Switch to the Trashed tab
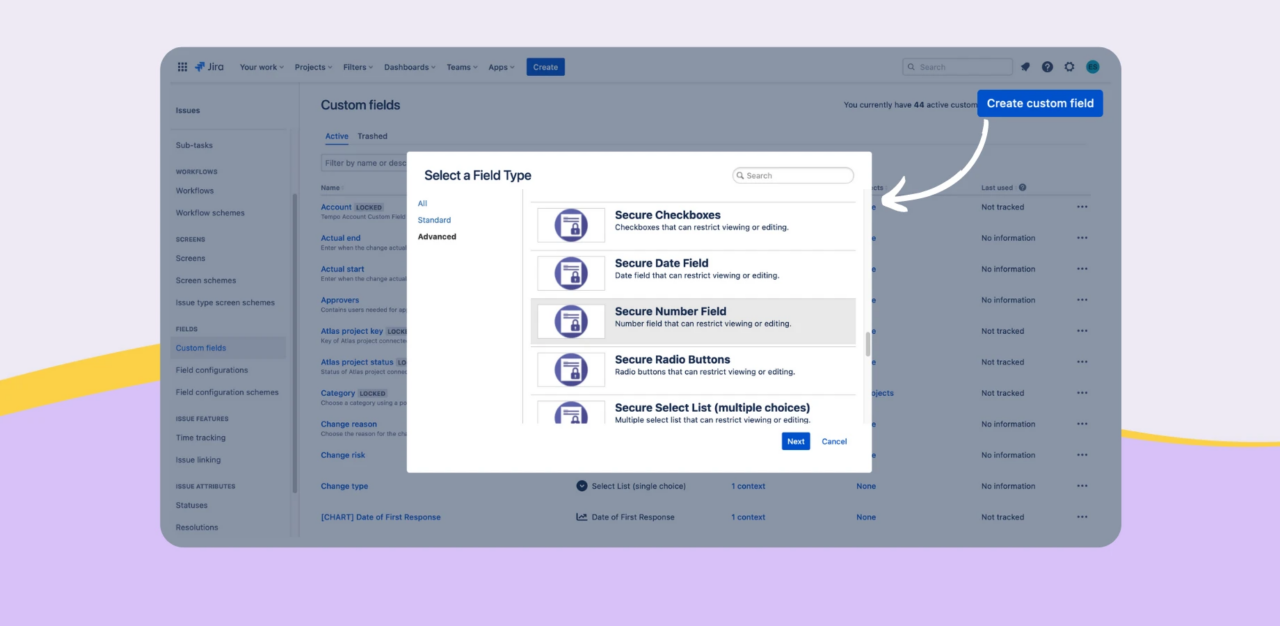The image size is (1280, 626). point(372,135)
